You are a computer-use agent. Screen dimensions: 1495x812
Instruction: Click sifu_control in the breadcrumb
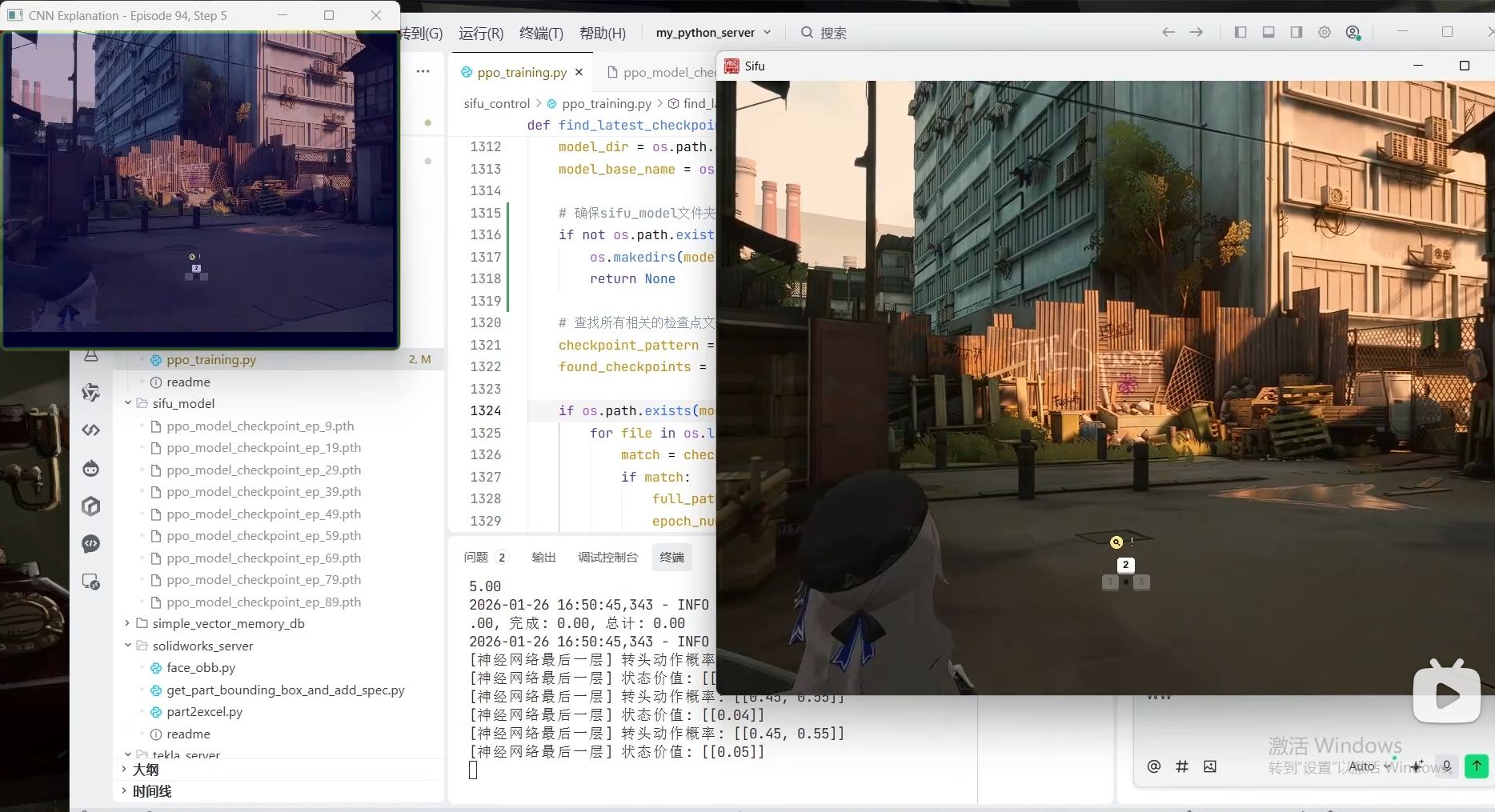point(496,103)
